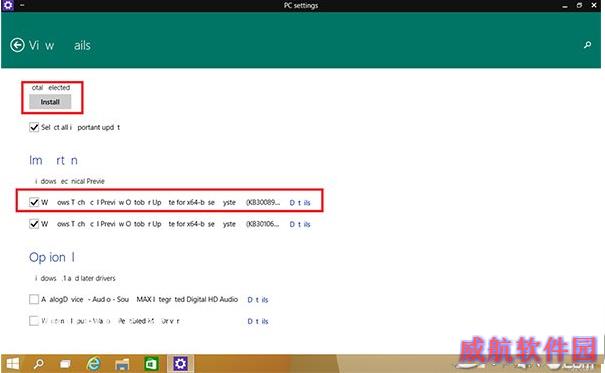This screenshot has width=605, height=373.
Task: Check the AnalogDevices Audio driver checkbox
Action: coord(34,299)
